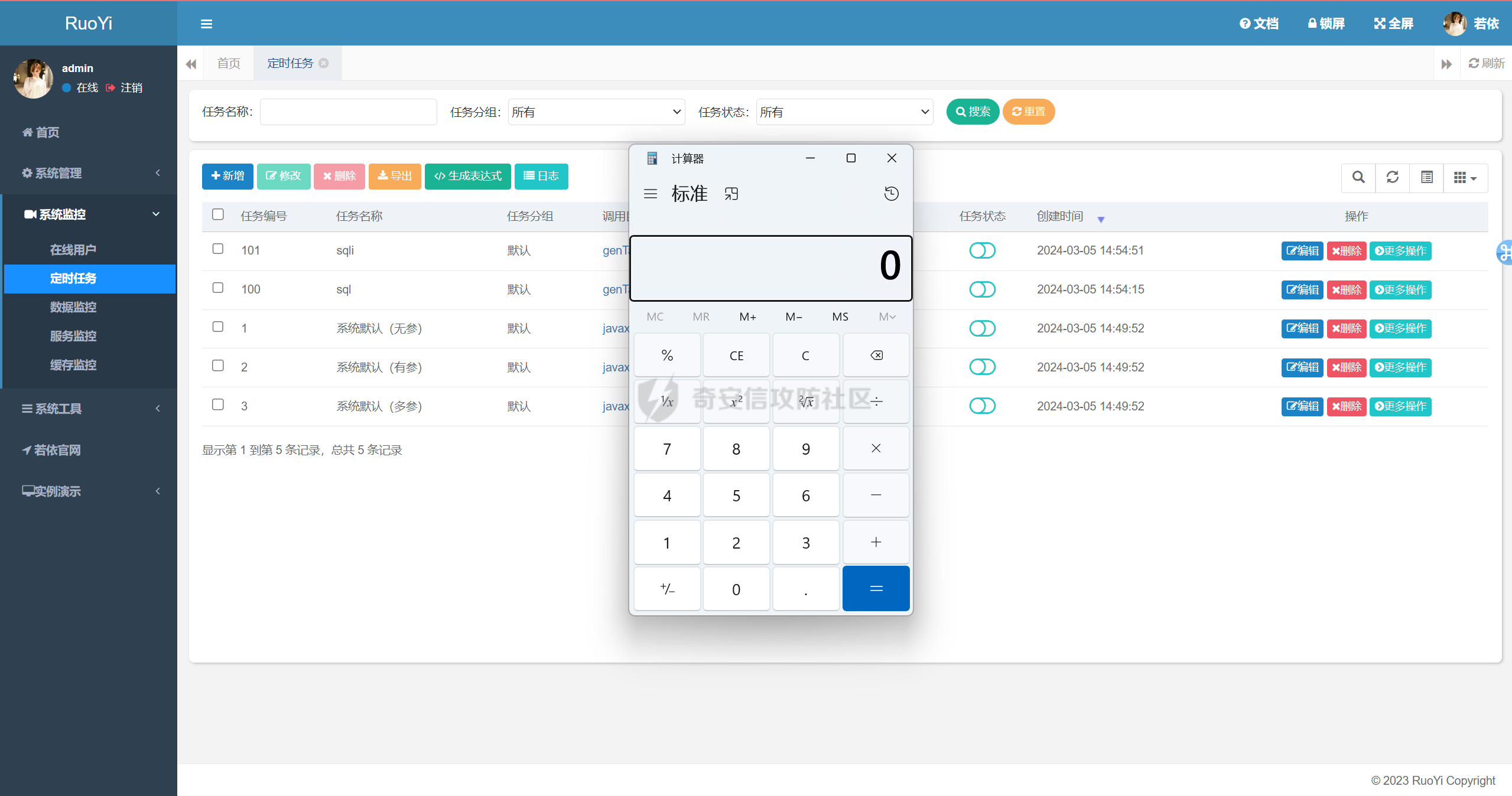Click the 任务名称 input field
Viewport: 1512px width, 796px height.
click(x=348, y=112)
